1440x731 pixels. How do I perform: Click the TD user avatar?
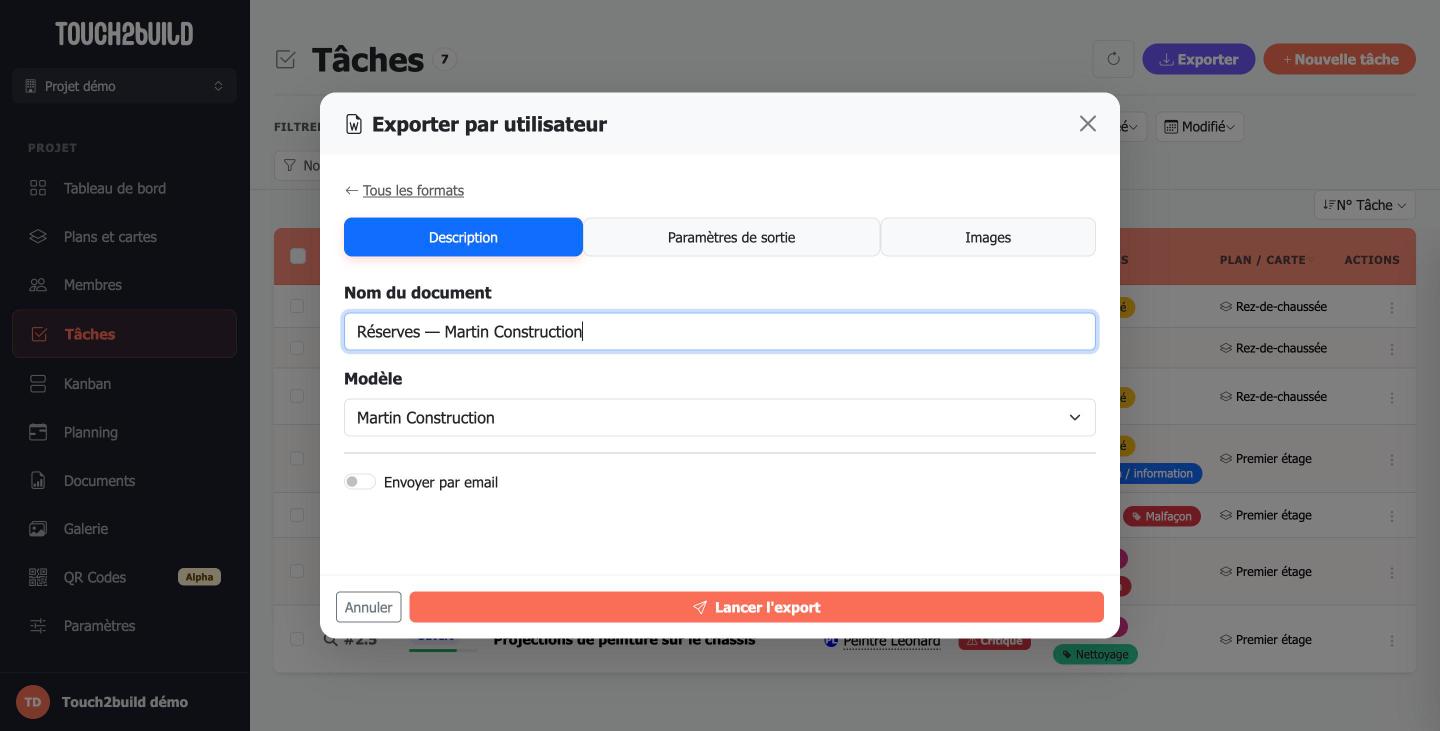point(33,702)
